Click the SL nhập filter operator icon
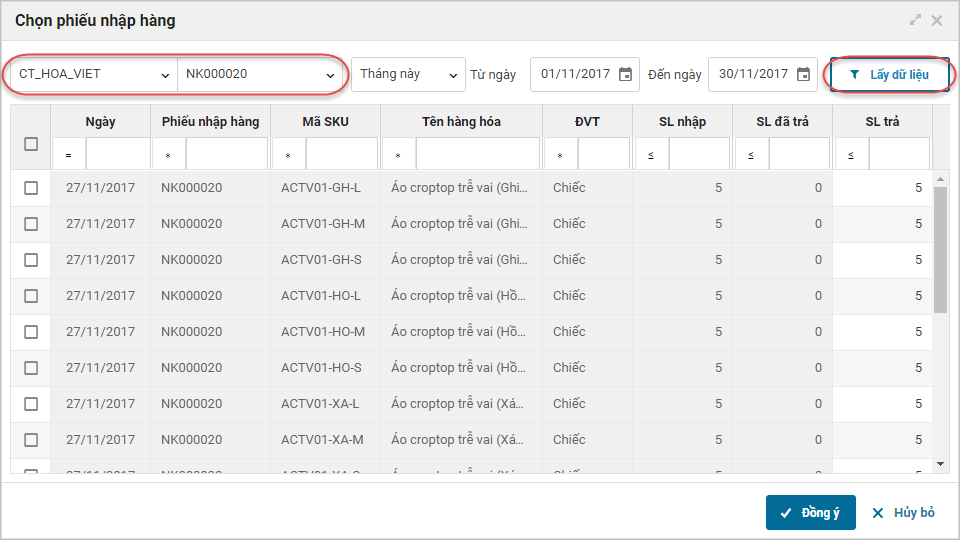Image resolution: width=960 pixels, height=540 pixels. [651, 156]
